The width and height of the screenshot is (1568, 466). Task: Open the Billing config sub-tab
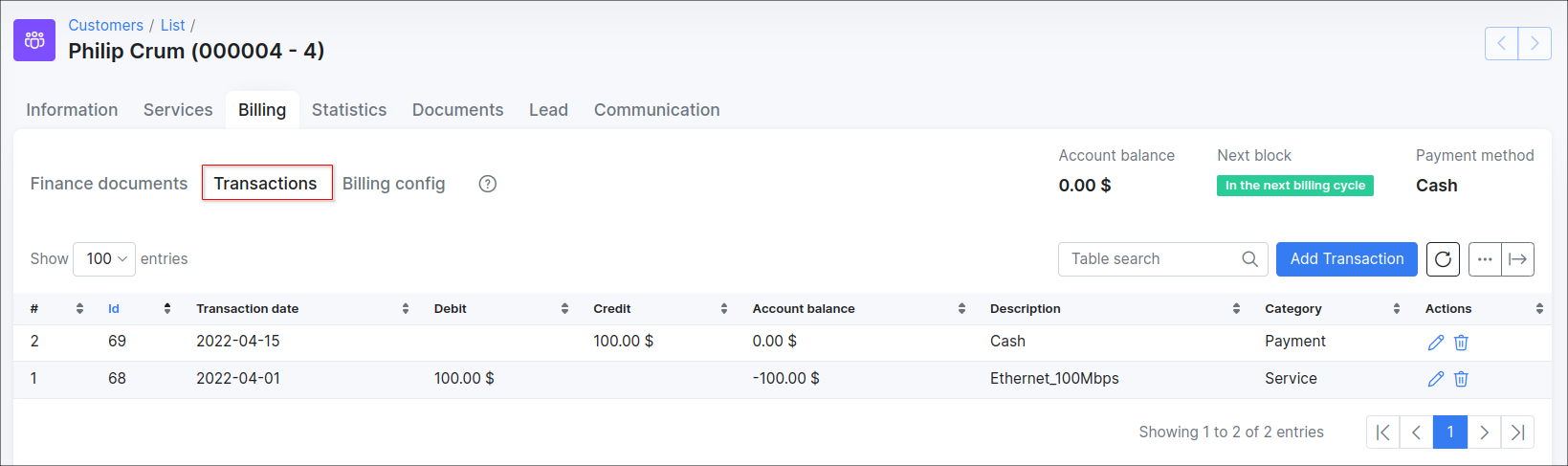click(393, 184)
